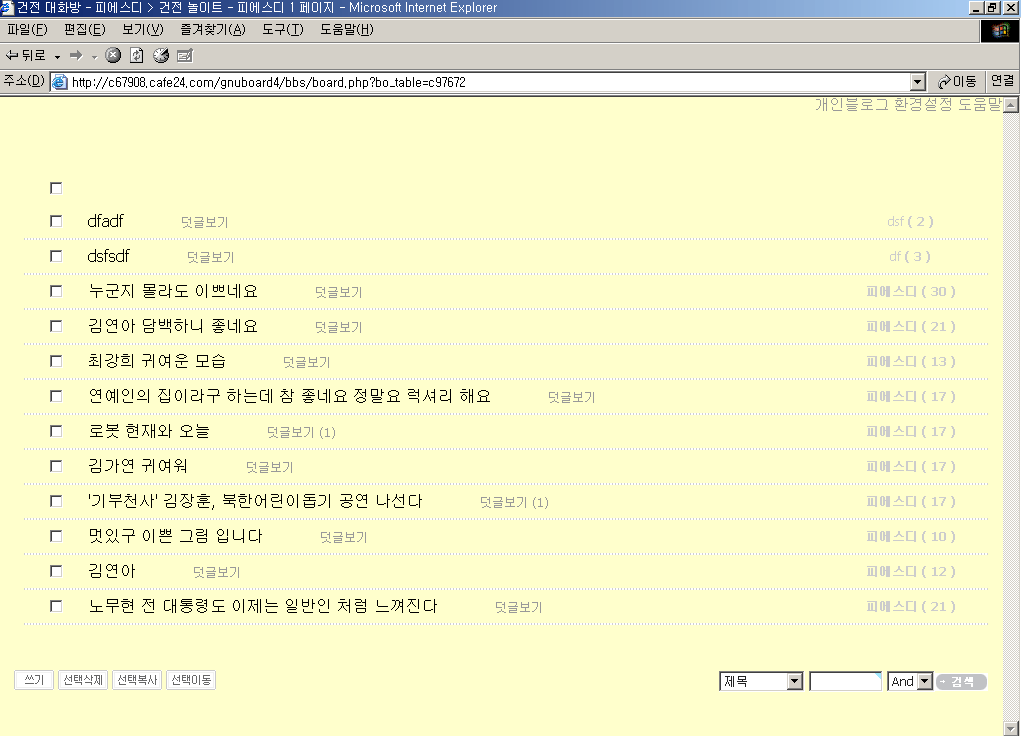Tick the checkbox for 로봇 현재와 오늘

pos(56,431)
